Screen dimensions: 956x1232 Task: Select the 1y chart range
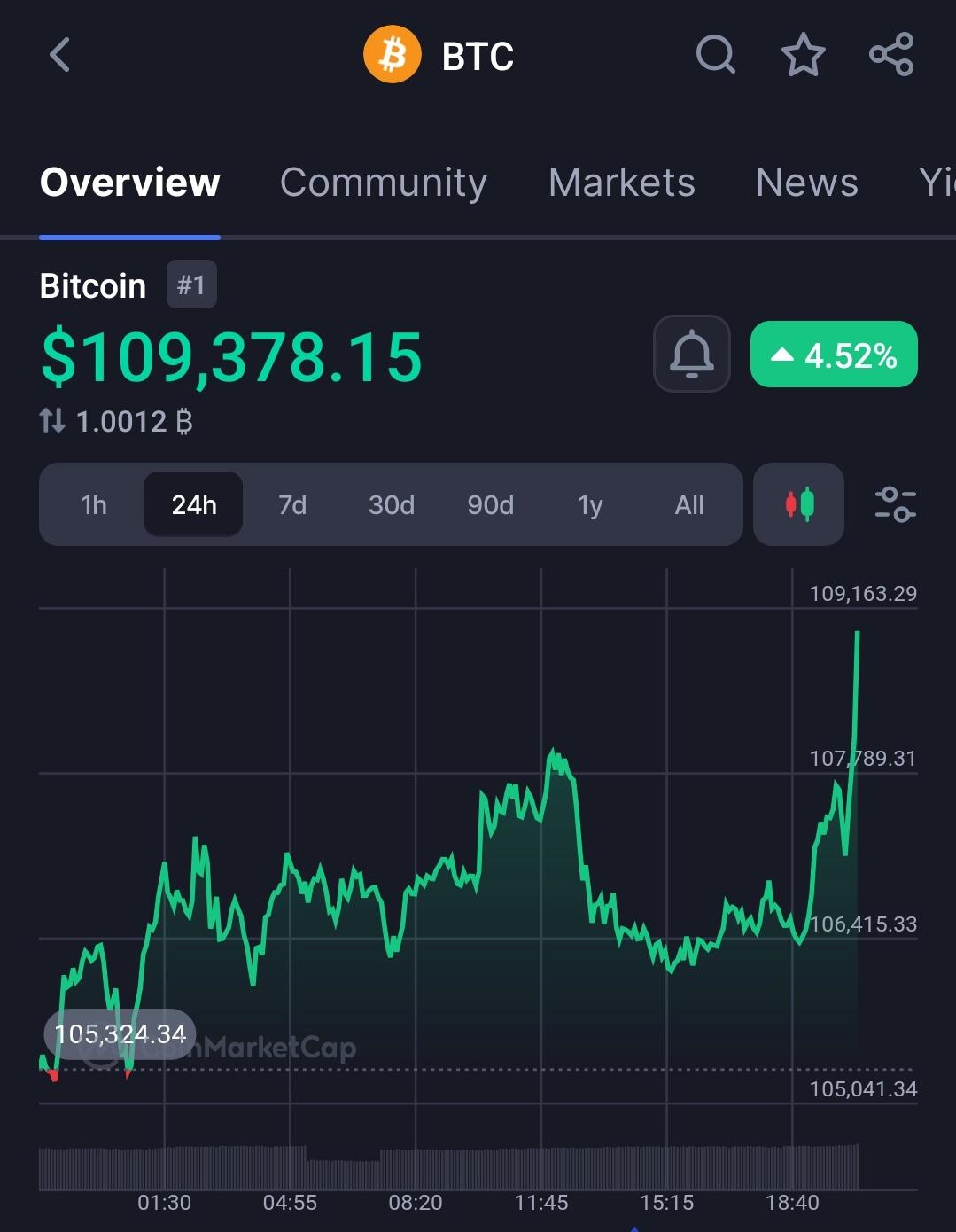point(590,505)
